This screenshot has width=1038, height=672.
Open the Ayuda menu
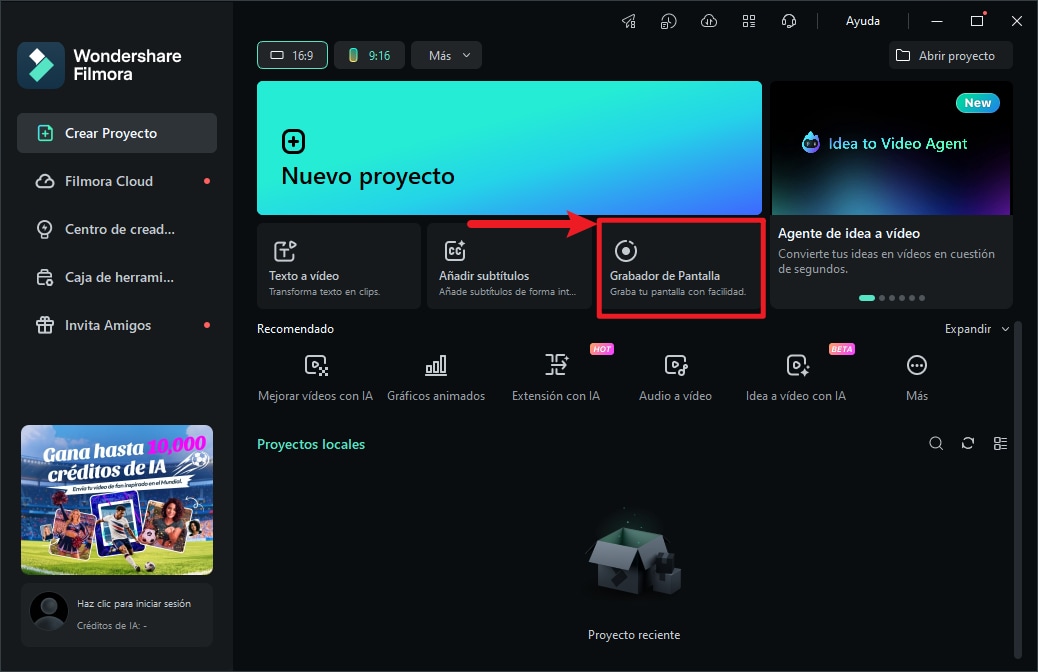pyautogui.click(x=863, y=21)
